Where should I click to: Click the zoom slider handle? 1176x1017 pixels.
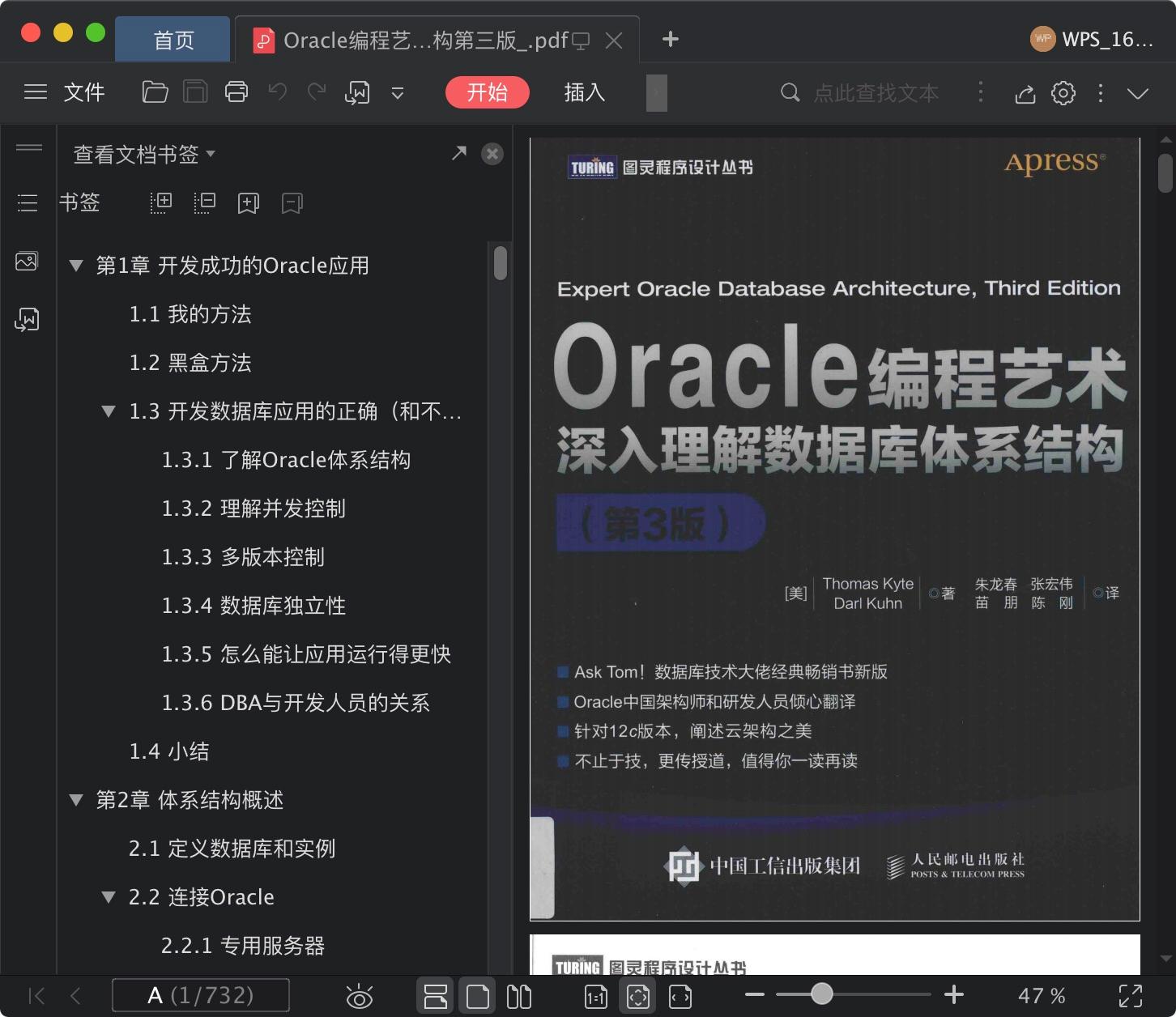pyautogui.click(x=822, y=994)
